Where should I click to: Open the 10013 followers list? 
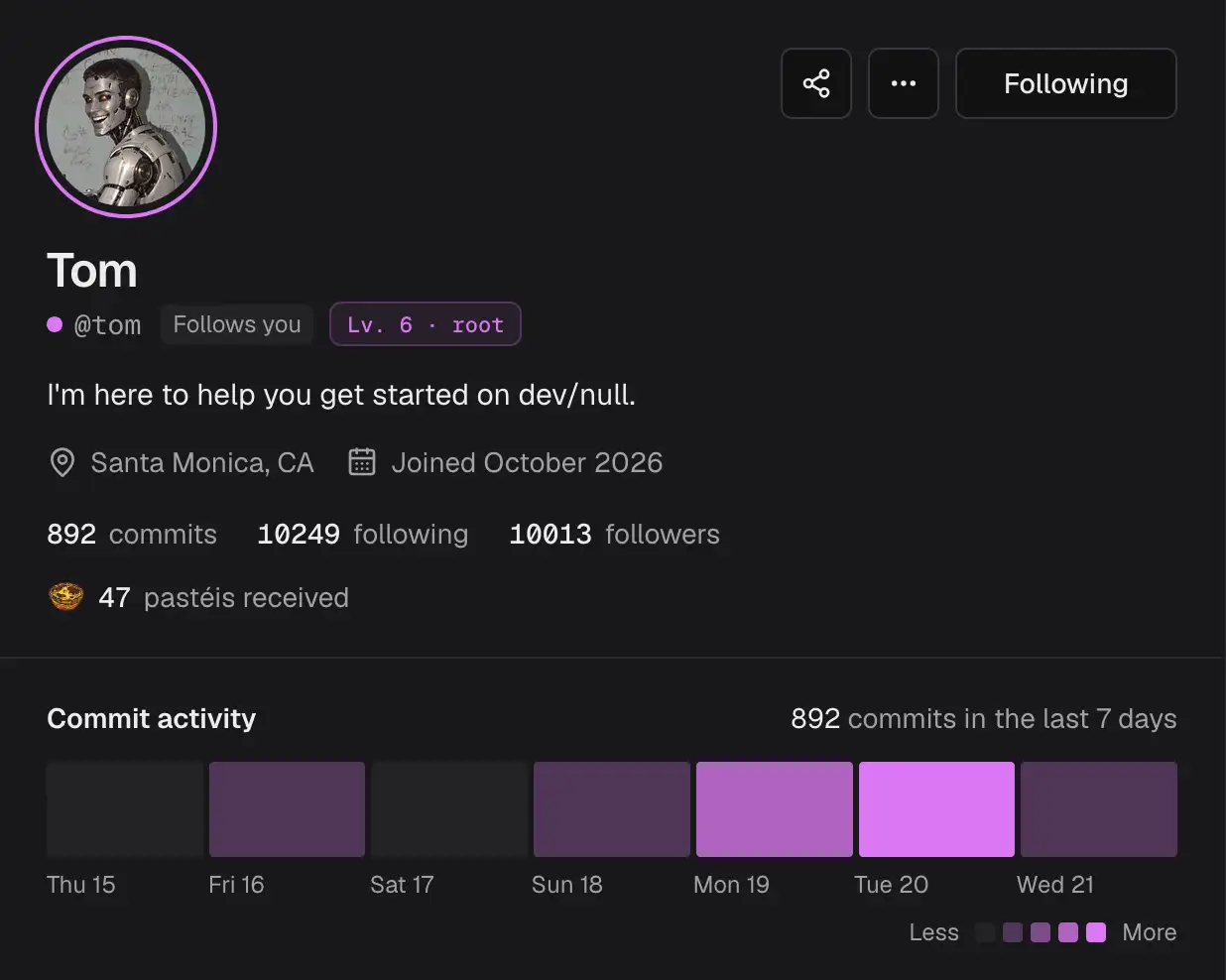tap(615, 535)
